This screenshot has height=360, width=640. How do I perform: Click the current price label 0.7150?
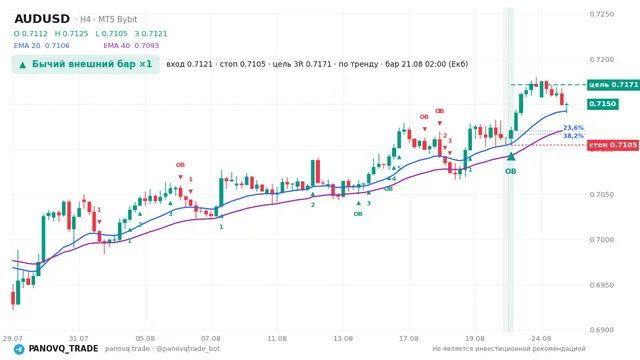602,104
